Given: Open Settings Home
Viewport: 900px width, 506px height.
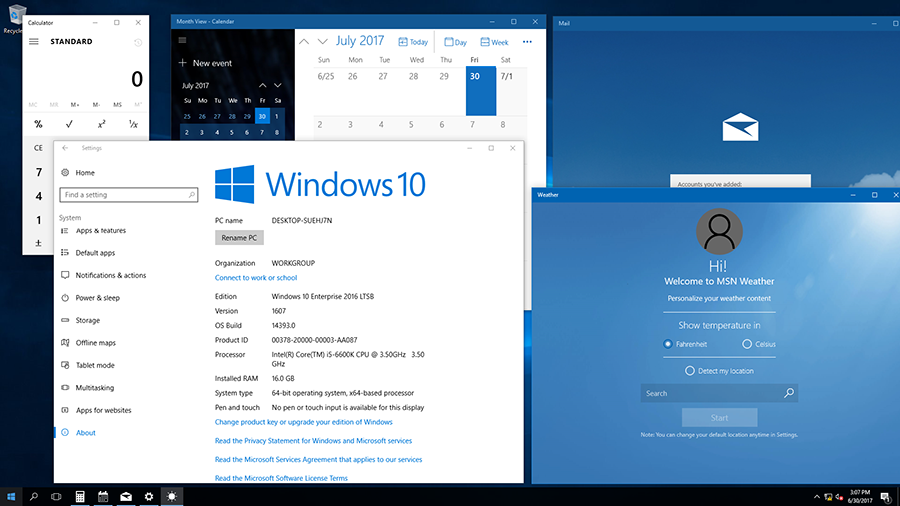Looking at the screenshot, I should (x=78, y=173).
